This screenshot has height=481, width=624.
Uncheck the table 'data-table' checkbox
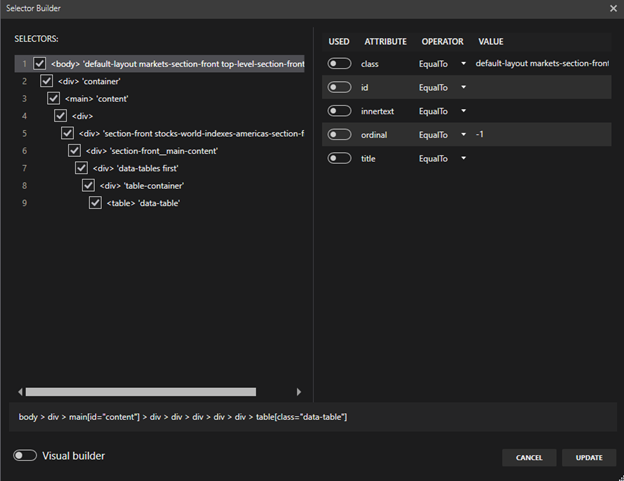(x=96, y=203)
